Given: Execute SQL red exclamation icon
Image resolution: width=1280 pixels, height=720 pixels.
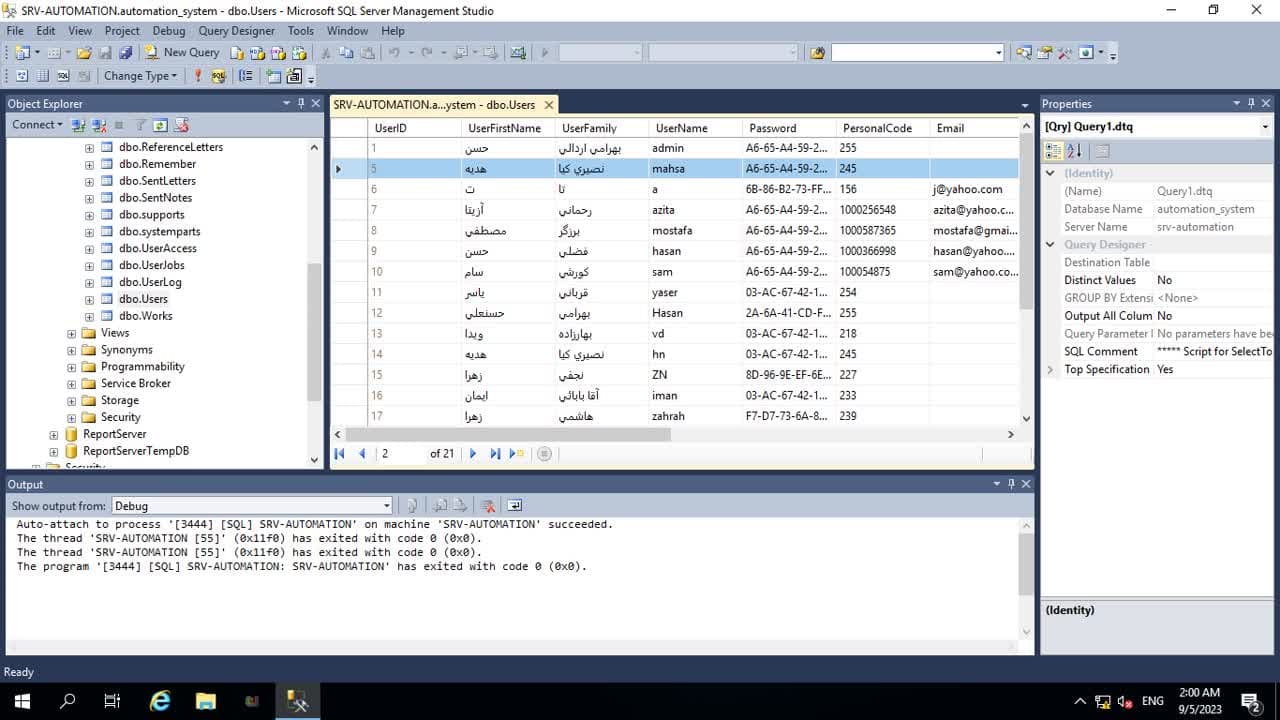Looking at the screenshot, I should click(x=198, y=76).
